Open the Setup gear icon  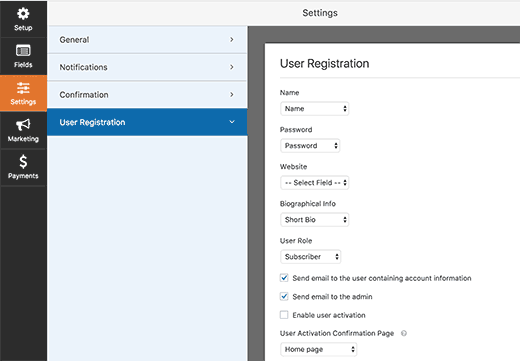click(x=23, y=14)
